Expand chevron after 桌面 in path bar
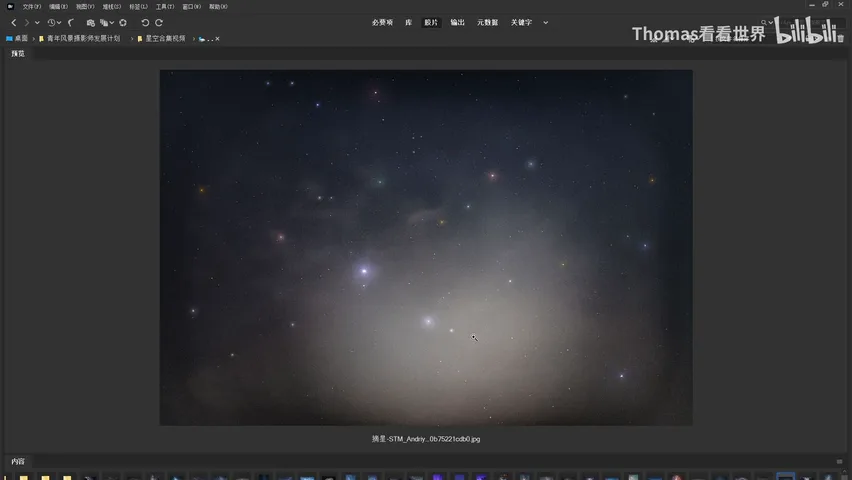 [34, 39]
